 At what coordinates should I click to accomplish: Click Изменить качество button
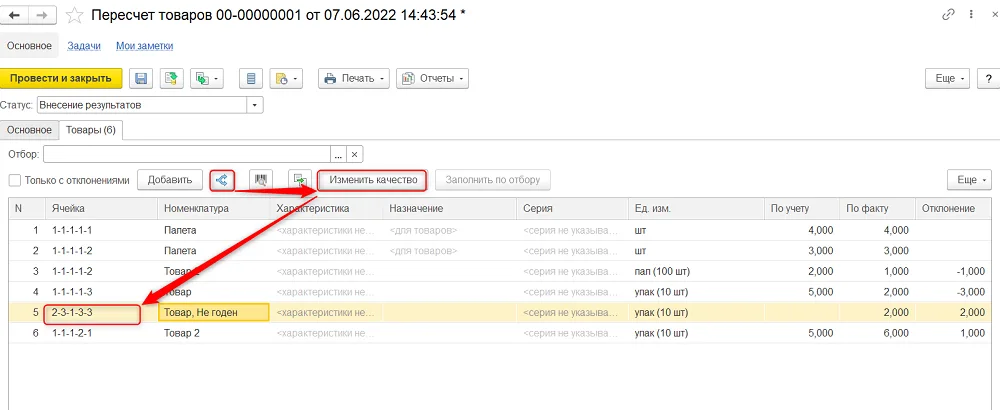[x=373, y=180]
